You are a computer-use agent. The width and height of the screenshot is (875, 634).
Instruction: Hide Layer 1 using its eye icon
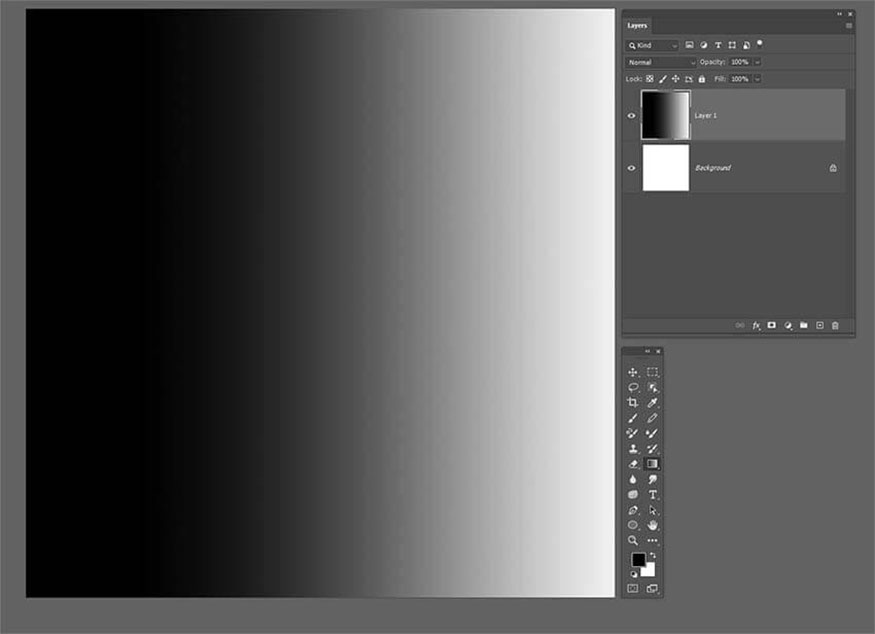(x=632, y=116)
